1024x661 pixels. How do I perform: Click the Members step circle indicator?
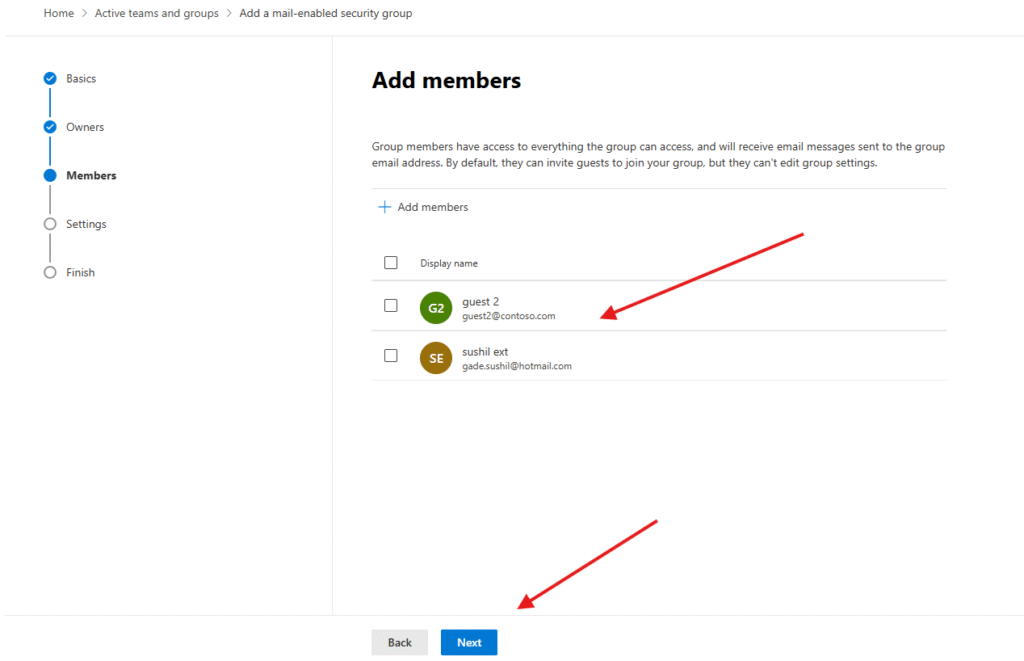(x=50, y=175)
